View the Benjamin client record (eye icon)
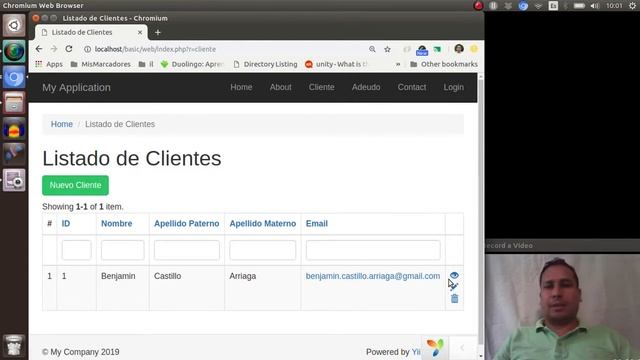 454,276
